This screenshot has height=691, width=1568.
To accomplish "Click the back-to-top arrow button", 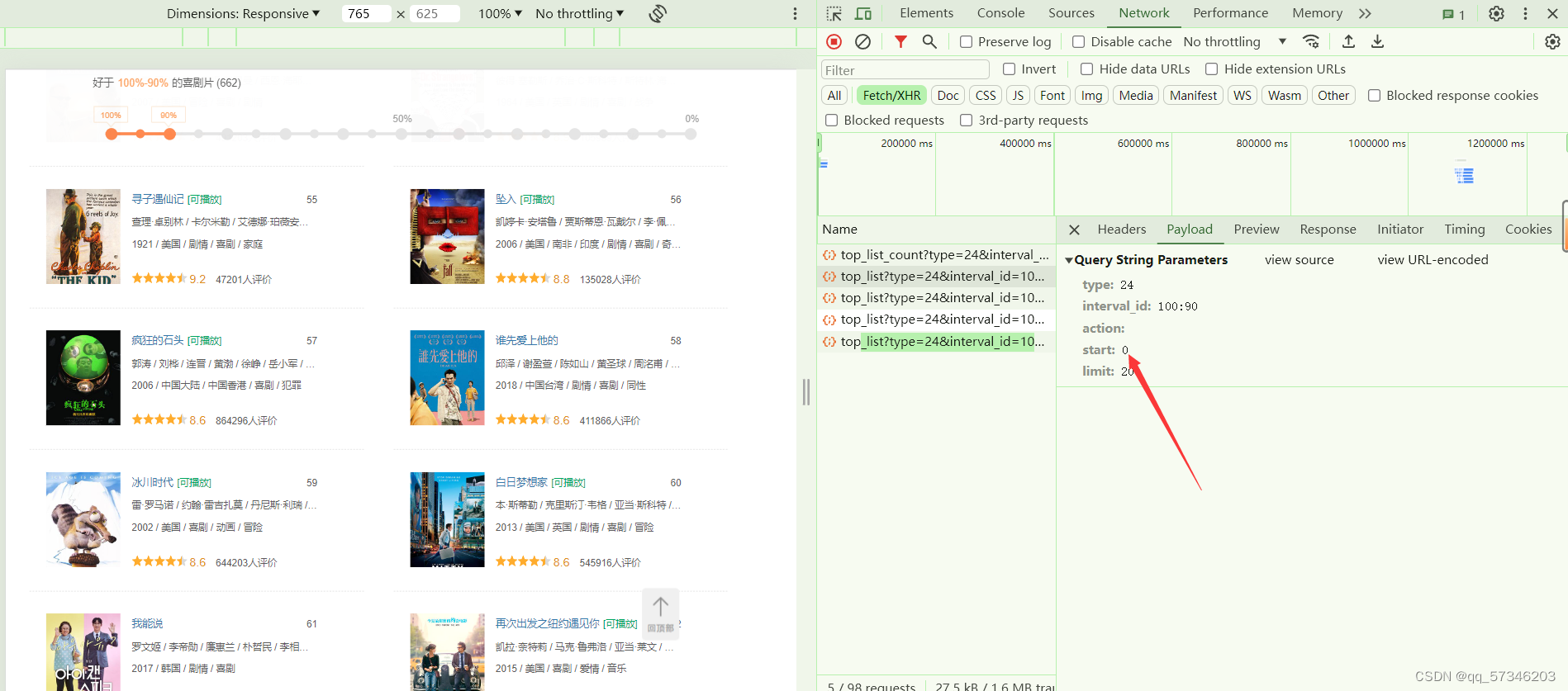I will (661, 613).
